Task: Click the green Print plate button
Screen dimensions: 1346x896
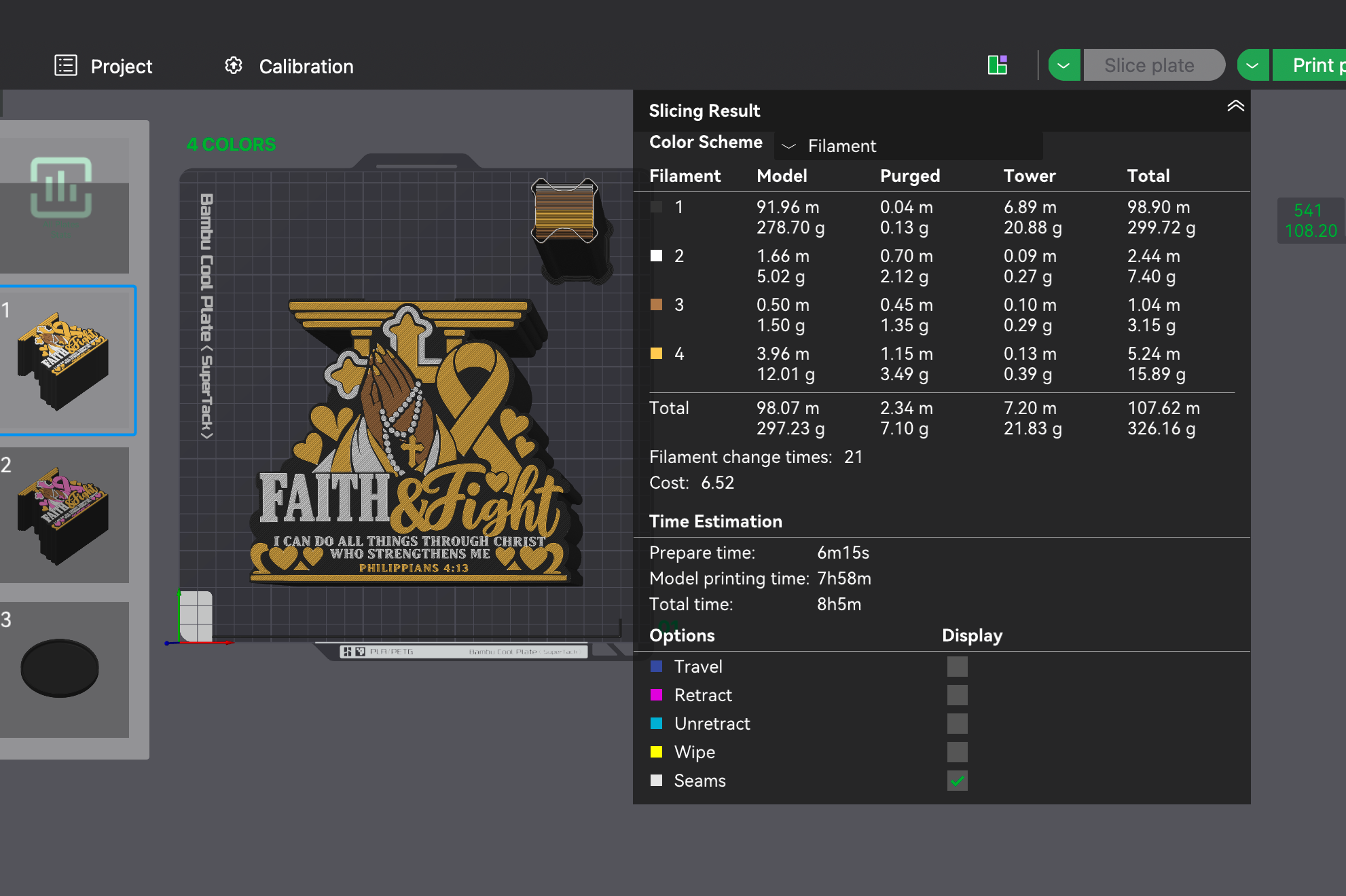Action: [1309, 65]
